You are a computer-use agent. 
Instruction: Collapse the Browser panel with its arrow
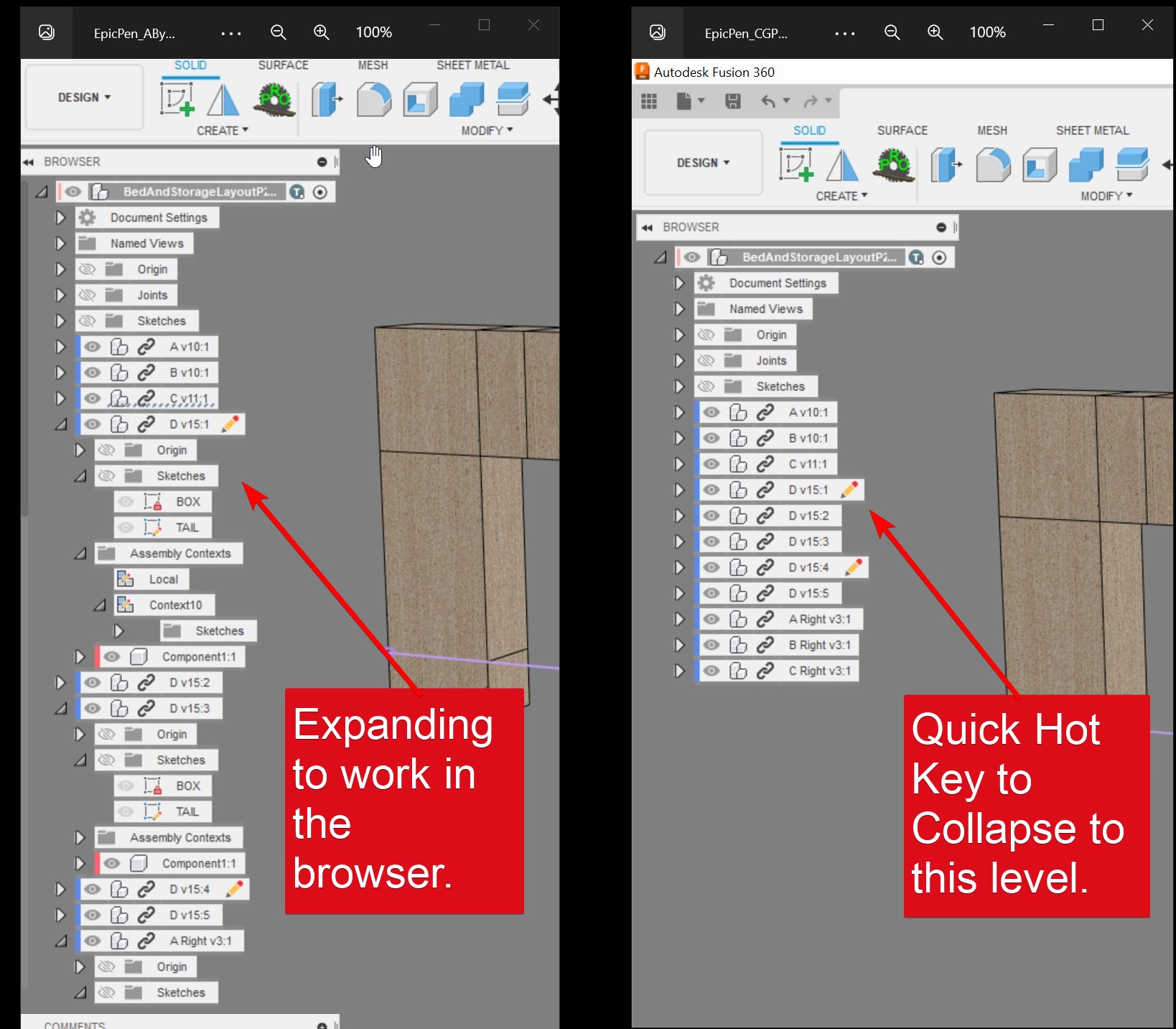click(27, 161)
